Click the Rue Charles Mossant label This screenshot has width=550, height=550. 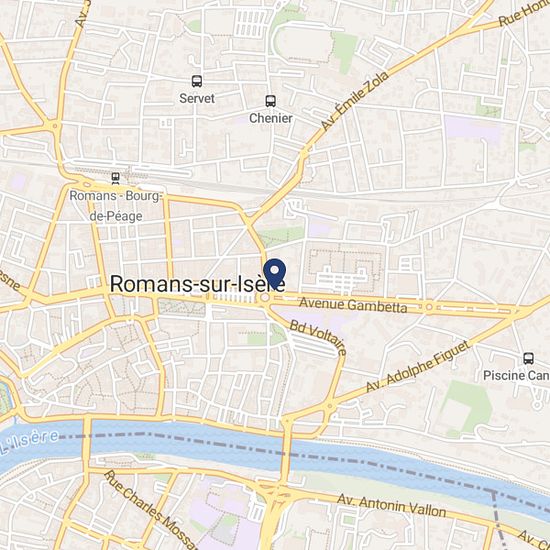pyautogui.click(x=151, y=510)
